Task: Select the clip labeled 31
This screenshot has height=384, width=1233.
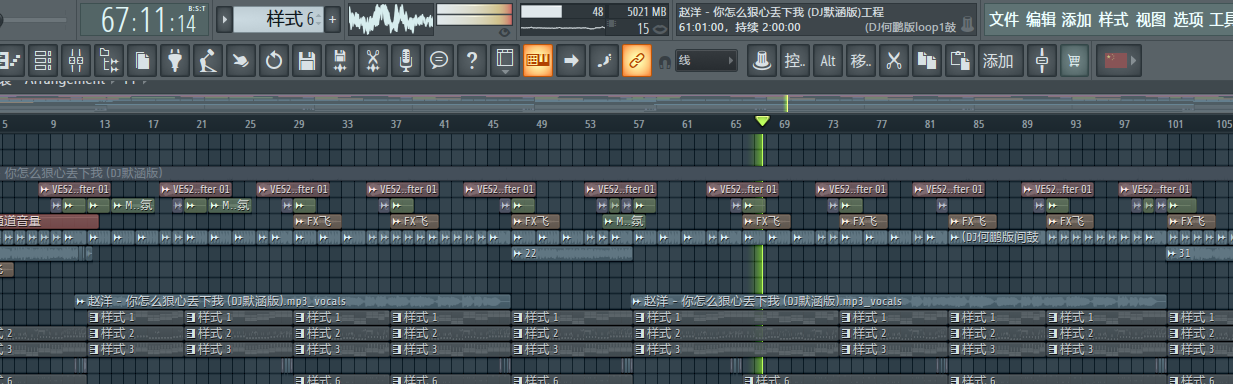Action: (1200, 254)
